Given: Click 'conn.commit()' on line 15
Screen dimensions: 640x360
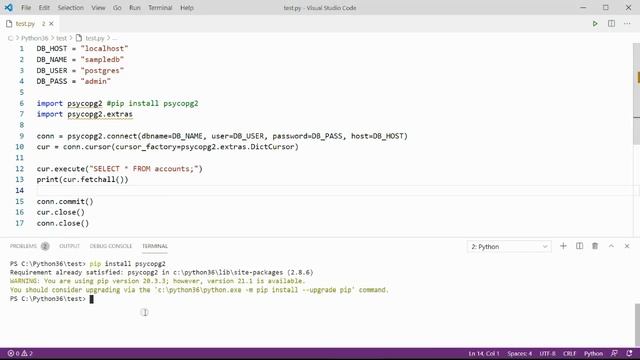Looking at the screenshot, I should pyautogui.click(x=65, y=202).
